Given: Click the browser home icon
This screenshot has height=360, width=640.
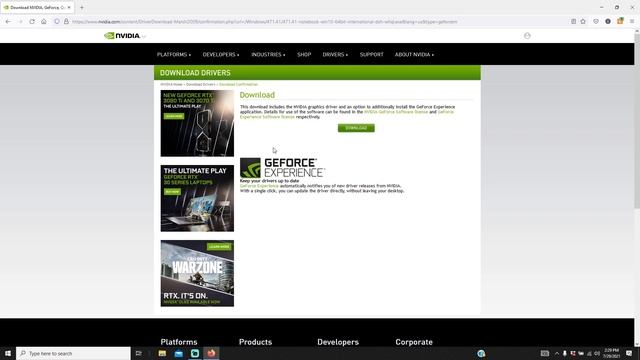Looking at the screenshot, I should click(44, 22).
